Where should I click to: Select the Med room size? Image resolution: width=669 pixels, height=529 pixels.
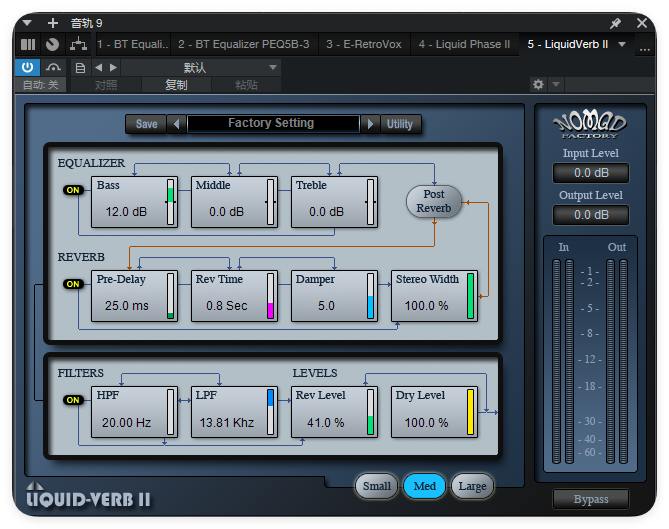click(x=425, y=486)
